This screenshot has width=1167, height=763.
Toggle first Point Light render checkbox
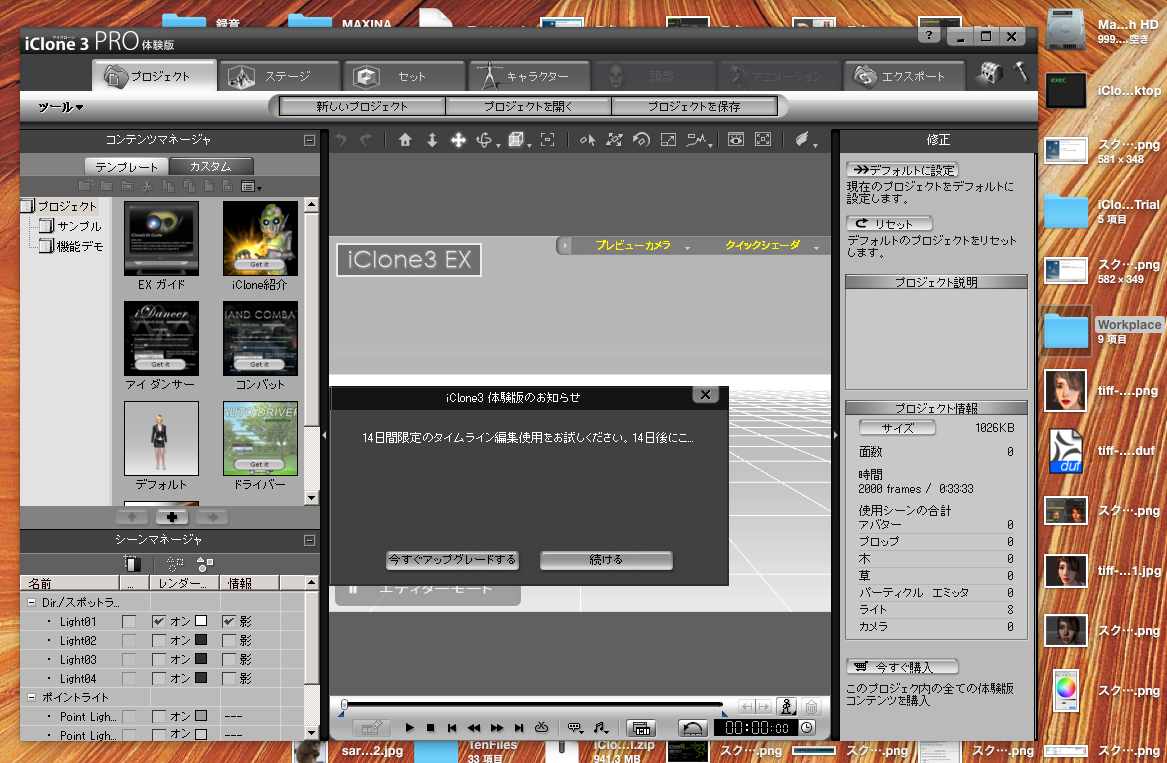click(x=159, y=716)
